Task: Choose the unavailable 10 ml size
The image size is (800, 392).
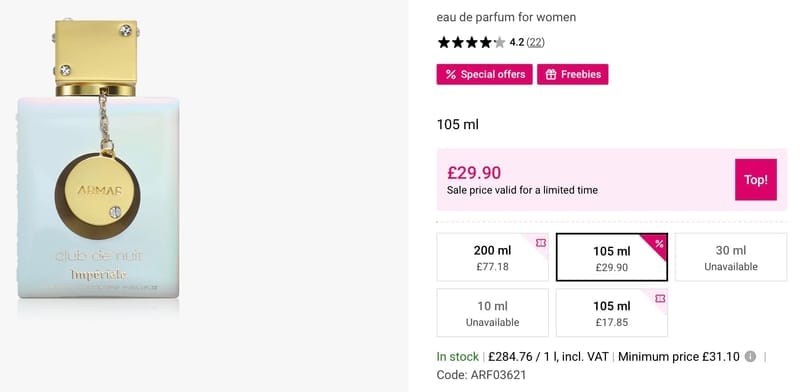Action: 492,313
